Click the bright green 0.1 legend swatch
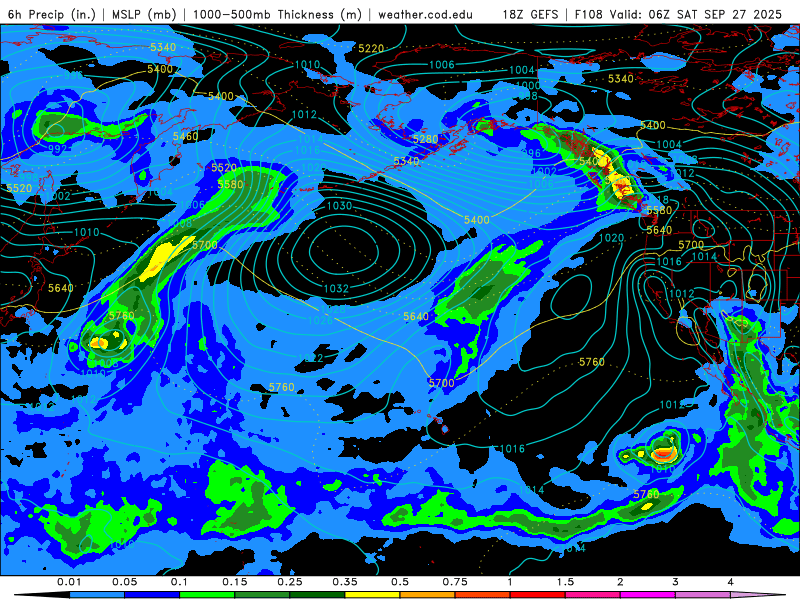Viewport: 800px width, 600px height. tap(207, 595)
